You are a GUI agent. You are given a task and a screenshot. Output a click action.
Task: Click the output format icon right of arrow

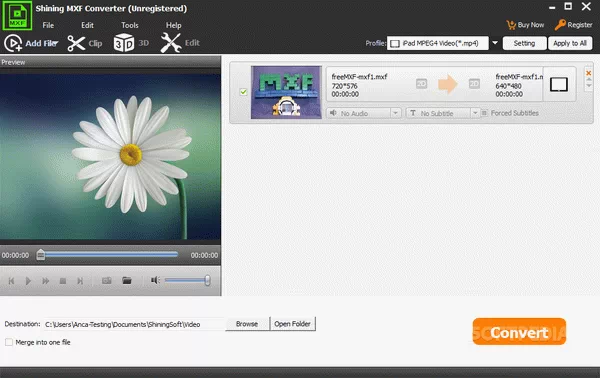[x=474, y=83]
